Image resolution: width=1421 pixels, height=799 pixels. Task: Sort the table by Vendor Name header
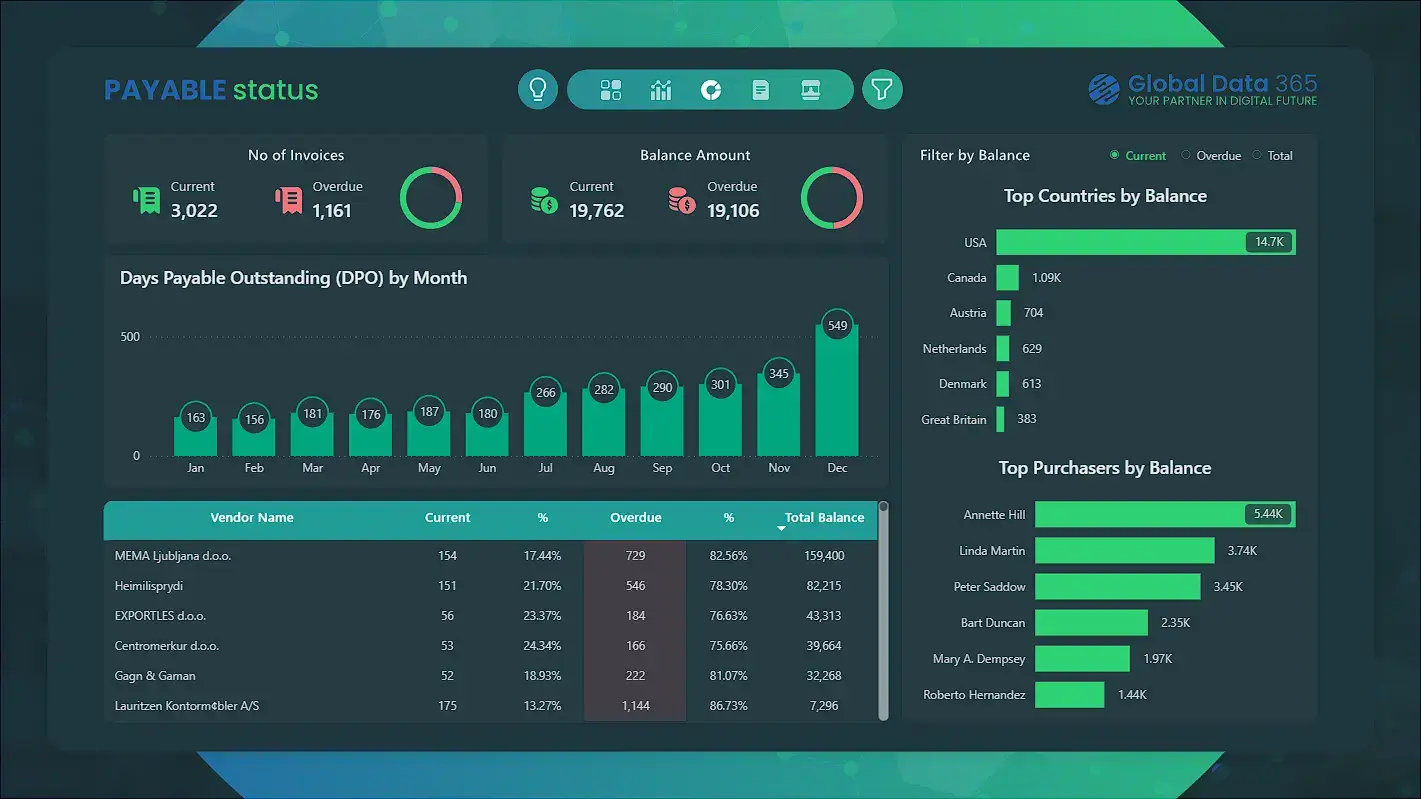tap(250, 517)
